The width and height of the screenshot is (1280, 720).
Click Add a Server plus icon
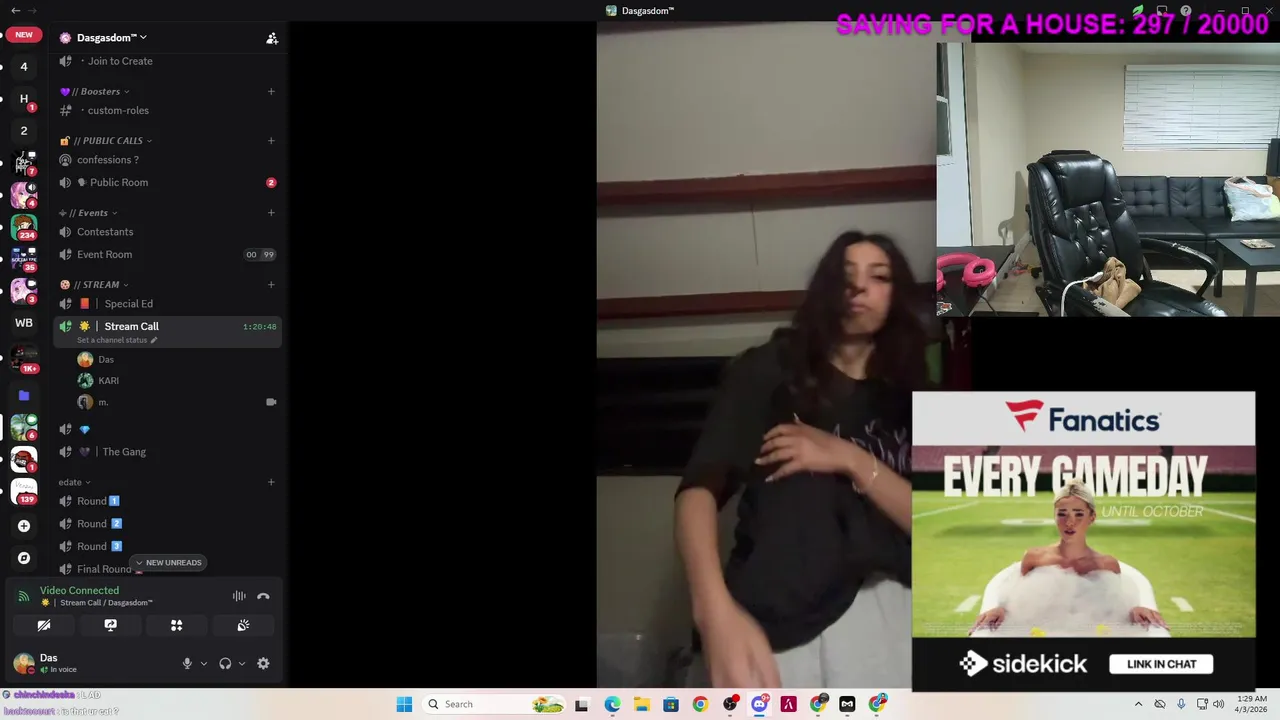[24, 526]
